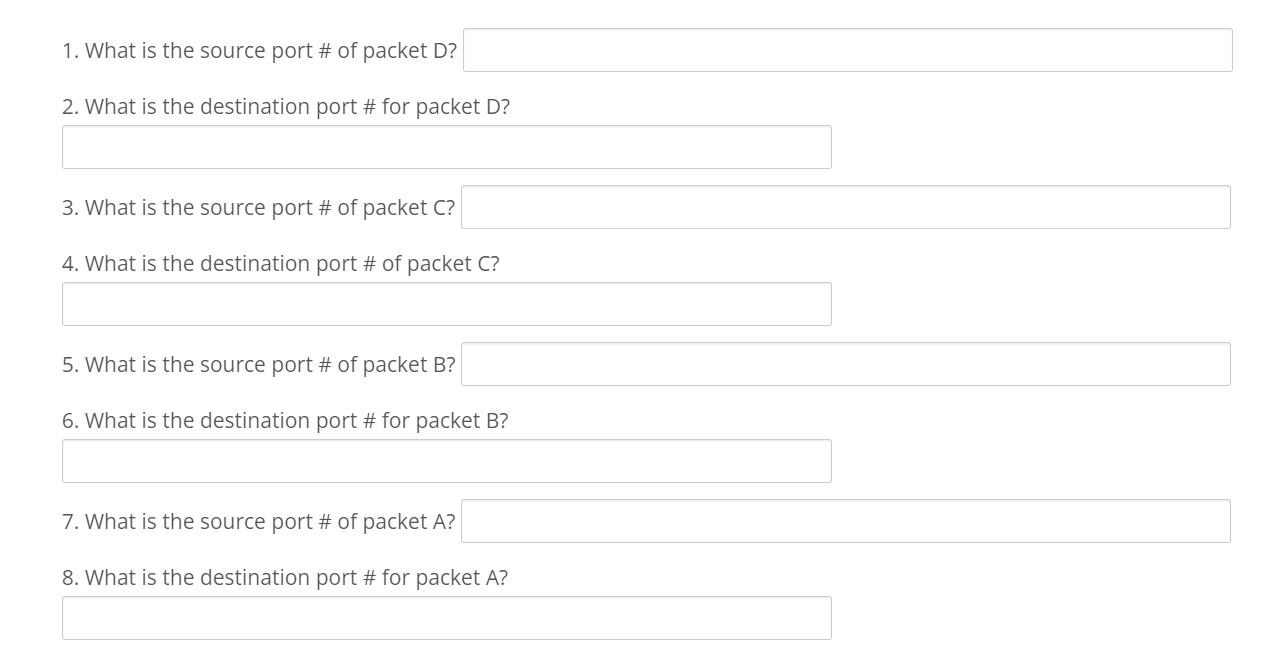This screenshot has height=664, width=1286.
Task: Click the destination port field for packet A
Action: pyautogui.click(x=446, y=617)
